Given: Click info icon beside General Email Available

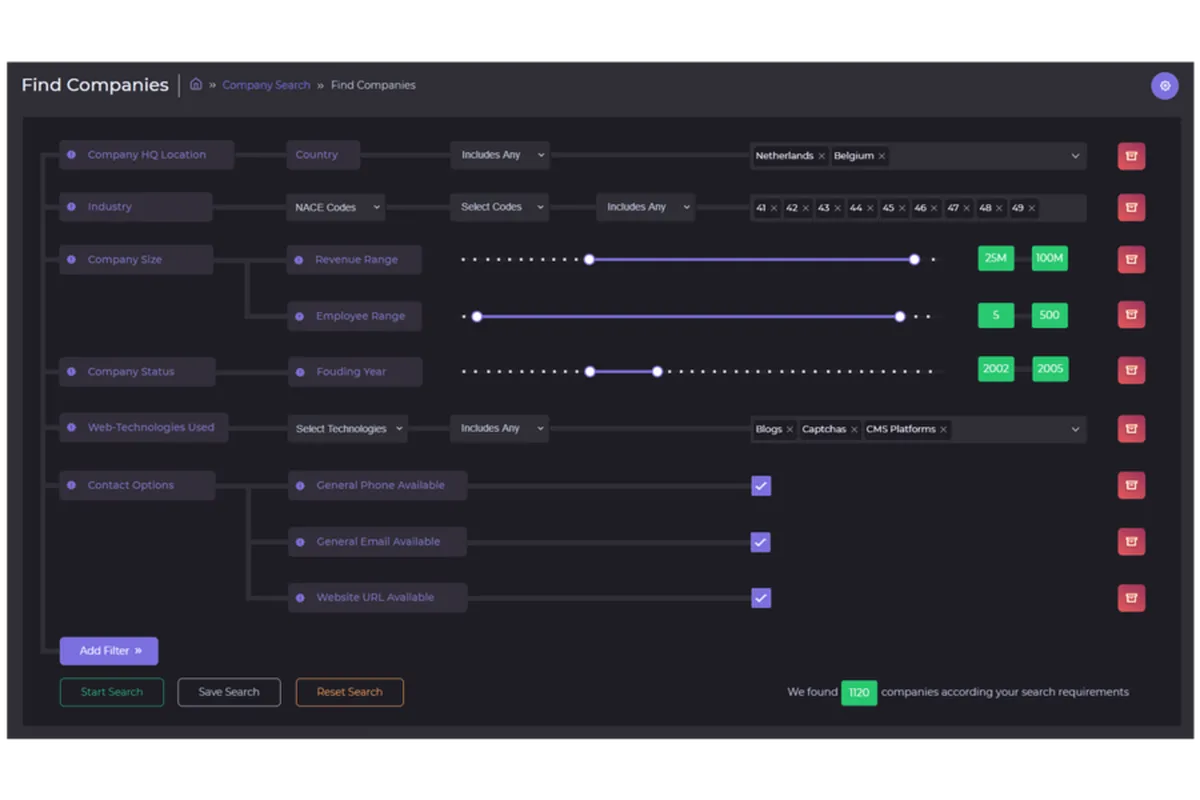Looking at the screenshot, I should click(x=300, y=542).
